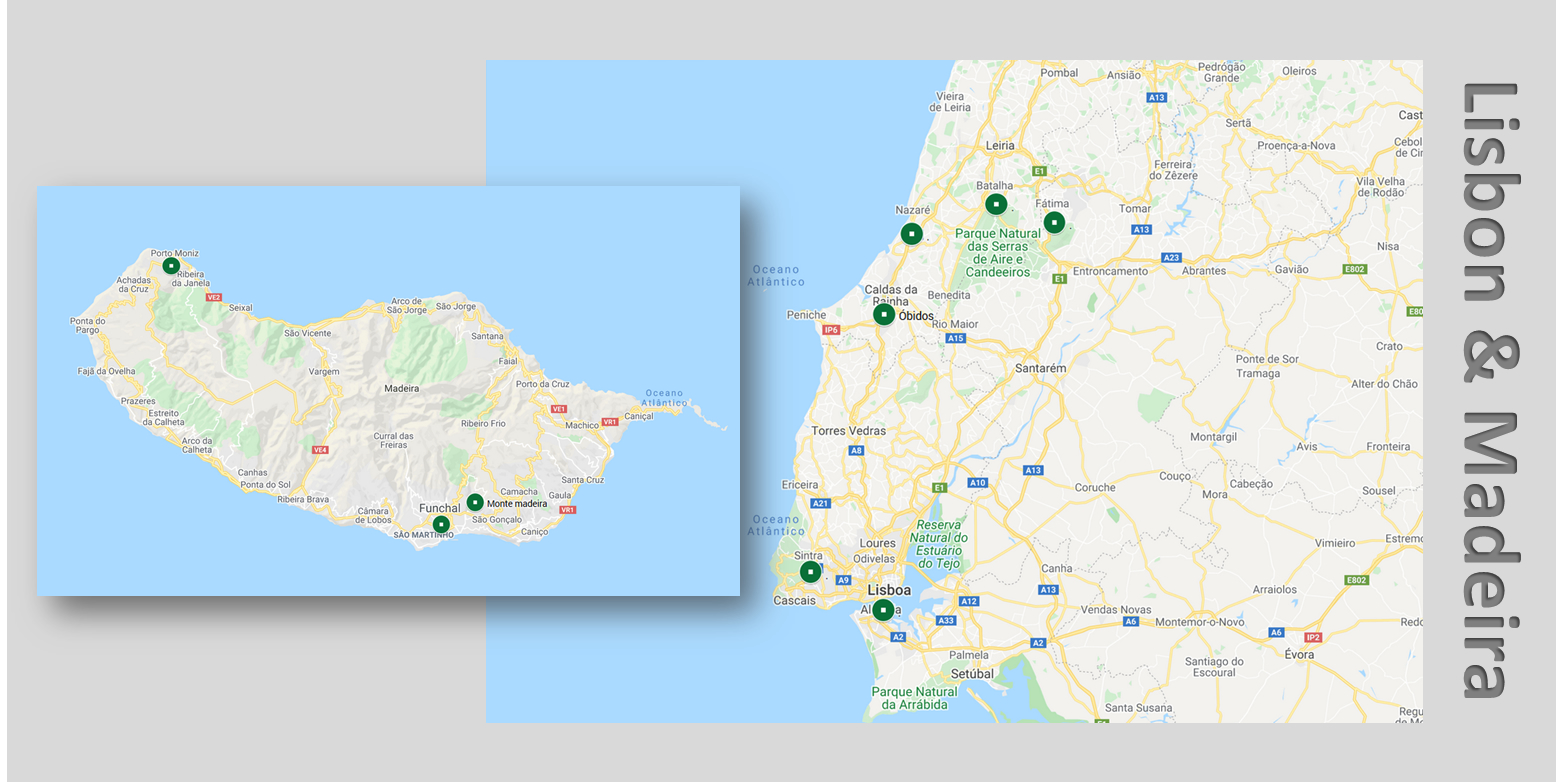1563x782 pixels.
Task: Click the Pombal town label
Action: 1060,73
